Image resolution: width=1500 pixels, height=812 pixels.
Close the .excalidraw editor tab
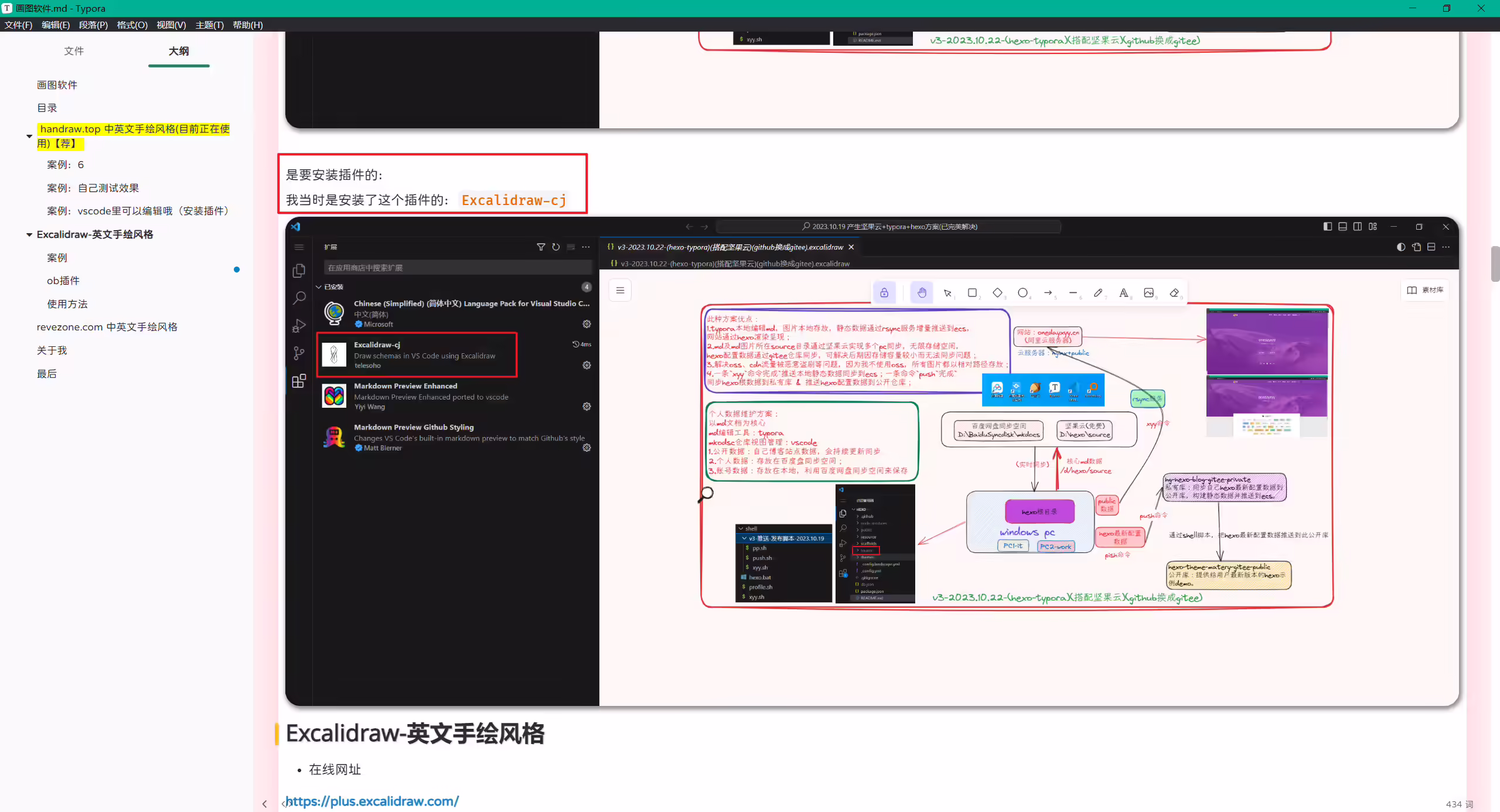click(851, 247)
